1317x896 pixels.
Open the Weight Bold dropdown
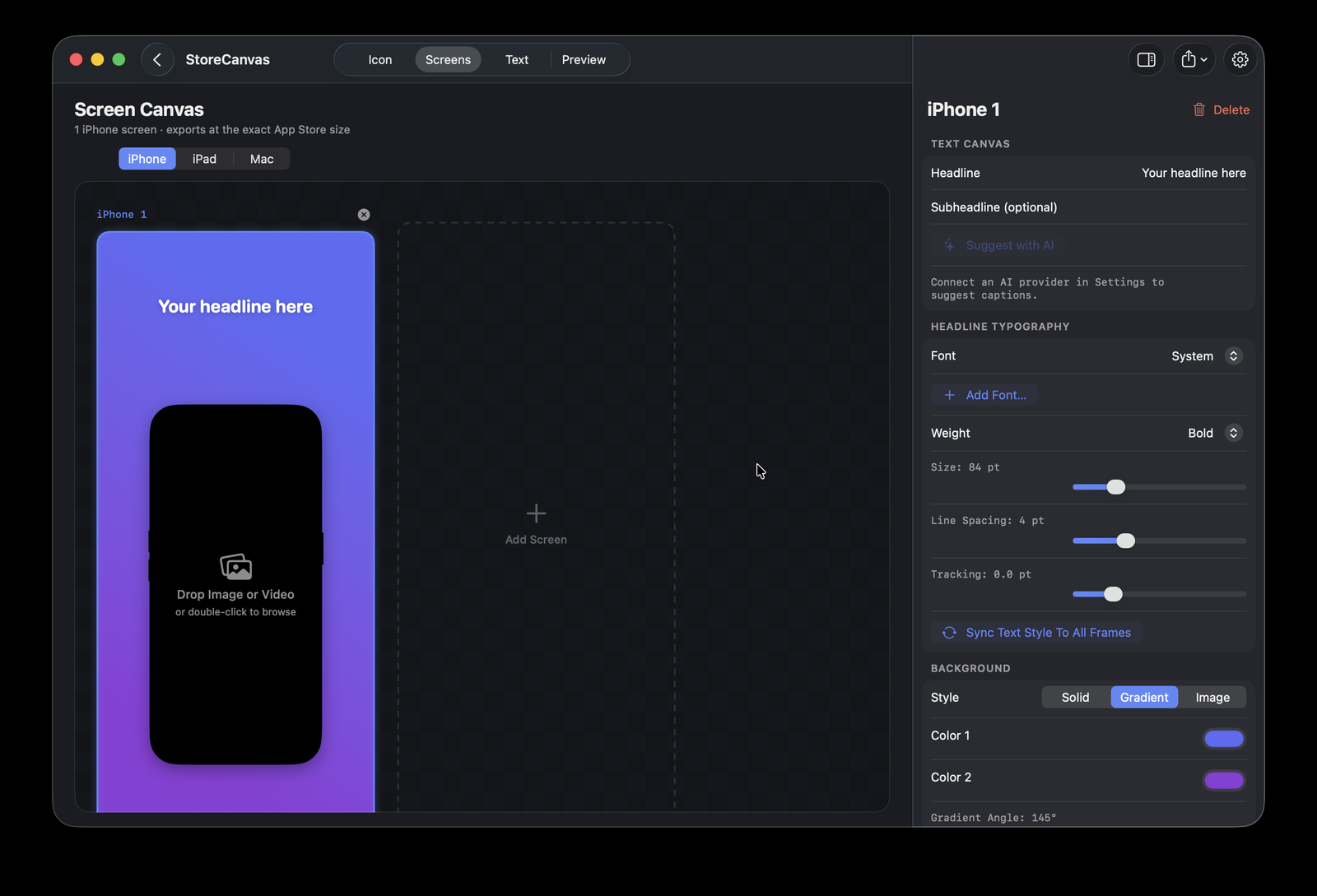point(1215,433)
